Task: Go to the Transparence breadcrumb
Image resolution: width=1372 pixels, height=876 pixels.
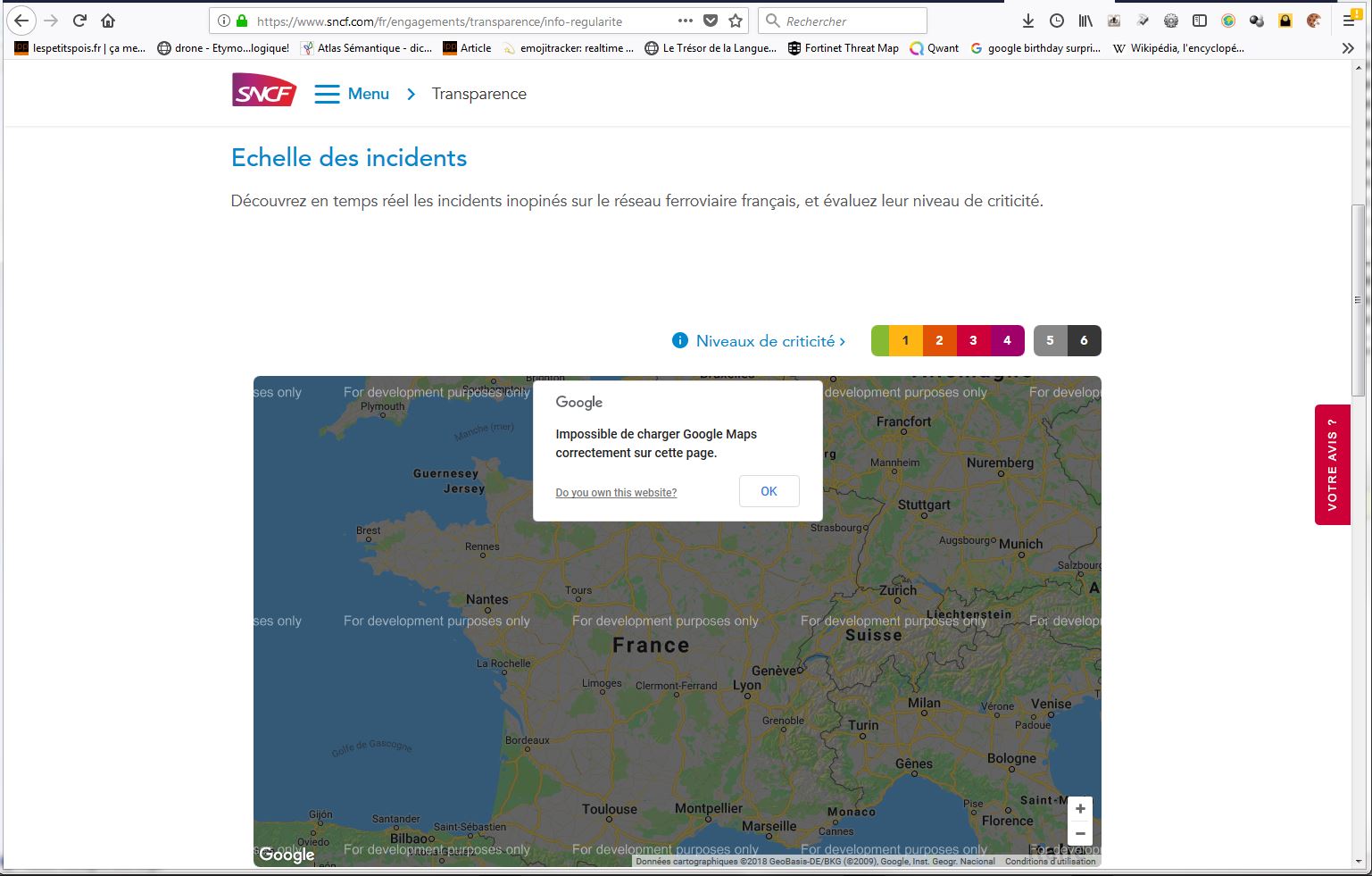Action: pyautogui.click(x=479, y=94)
